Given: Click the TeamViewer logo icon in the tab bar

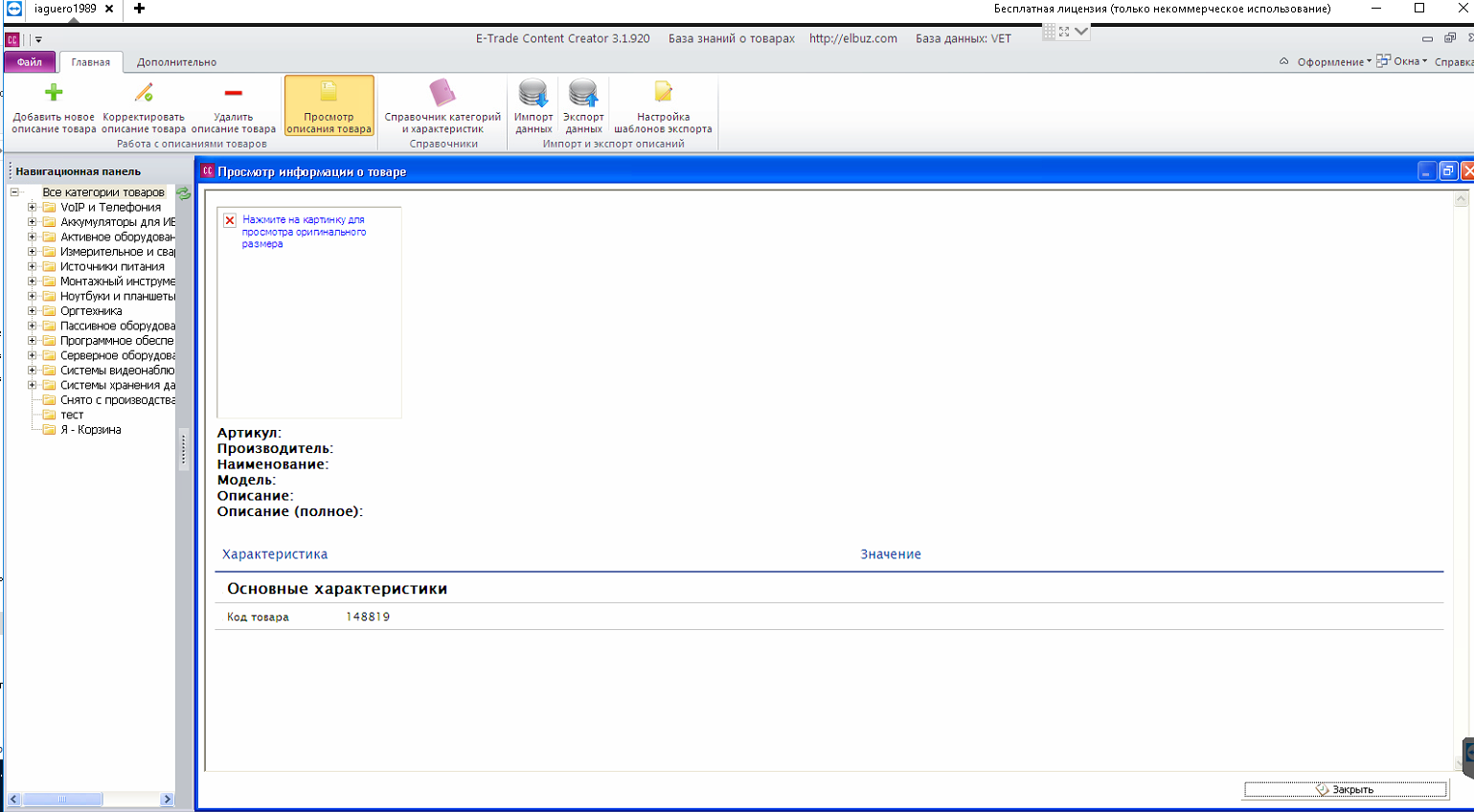Looking at the screenshot, I should [x=13, y=9].
